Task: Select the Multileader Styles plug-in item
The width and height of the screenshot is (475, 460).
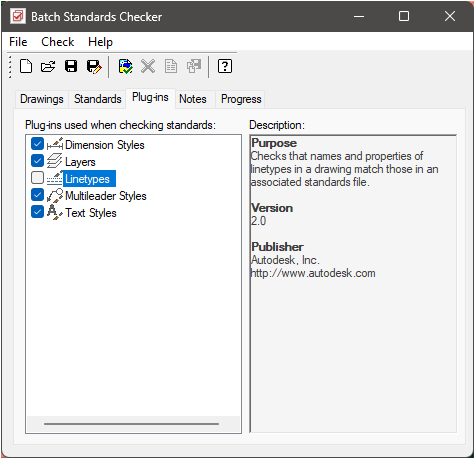Action: point(106,196)
